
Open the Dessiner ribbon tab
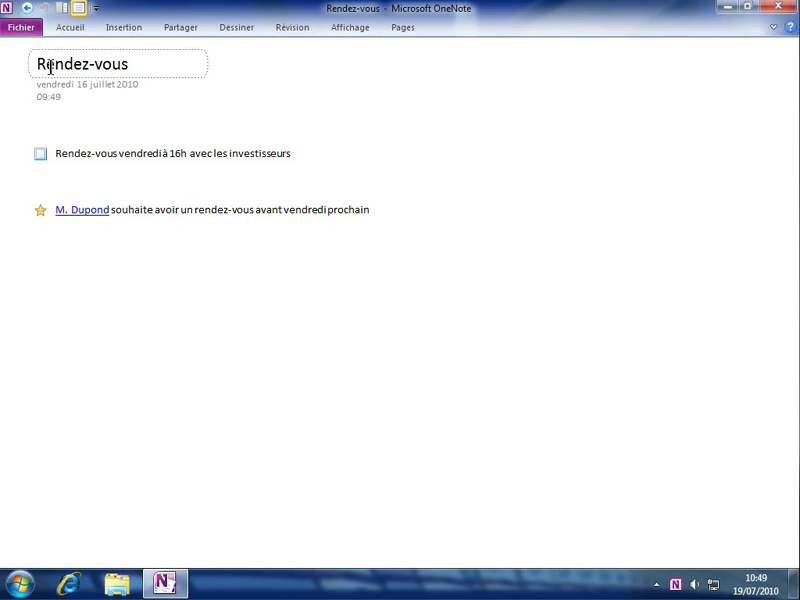pyautogui.click(x=237, y=27)
